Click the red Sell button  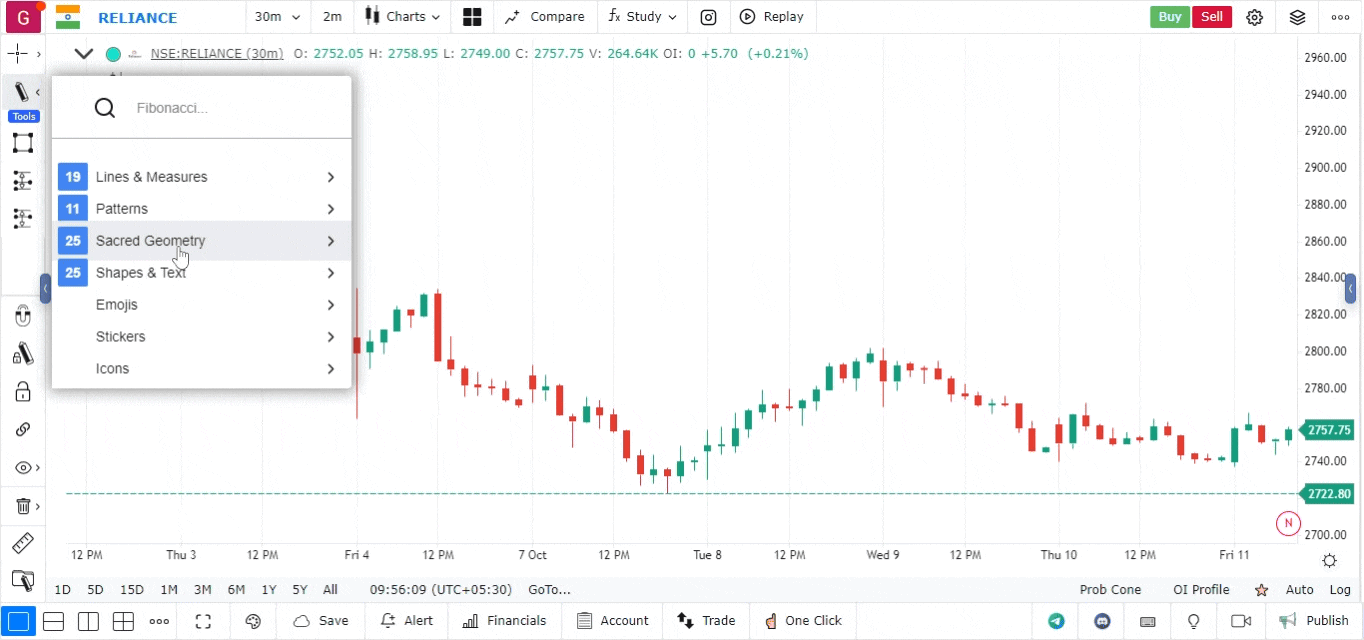(x=1211, y=17)
